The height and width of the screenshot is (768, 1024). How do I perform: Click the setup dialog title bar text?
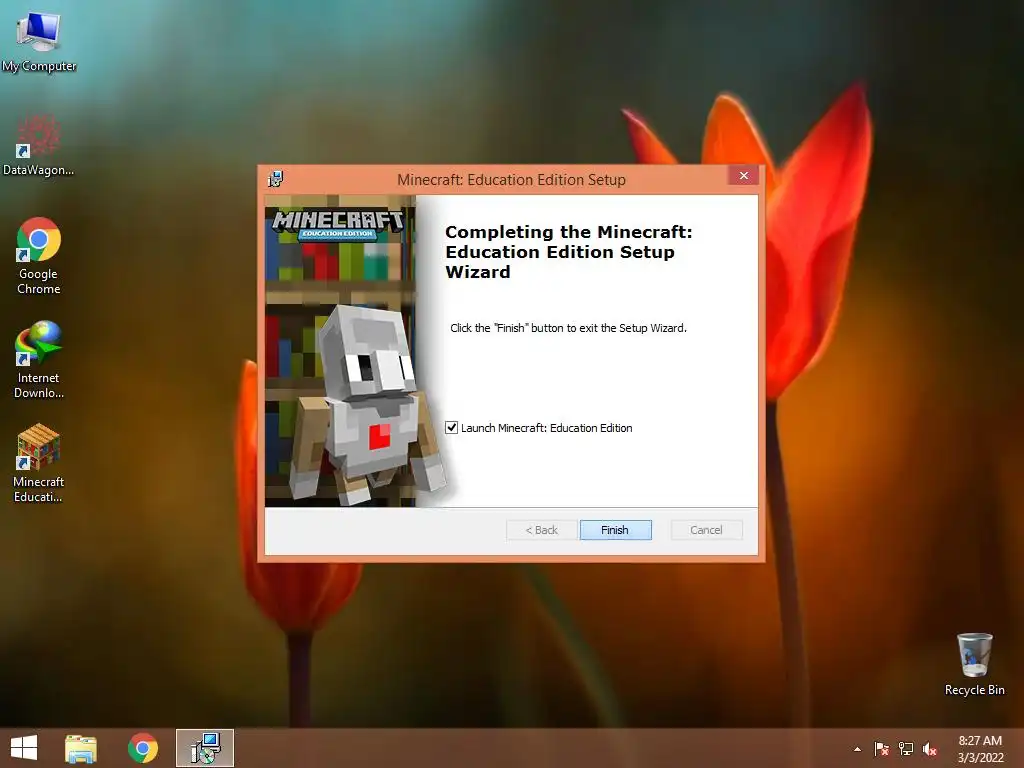tap(511, 180)
